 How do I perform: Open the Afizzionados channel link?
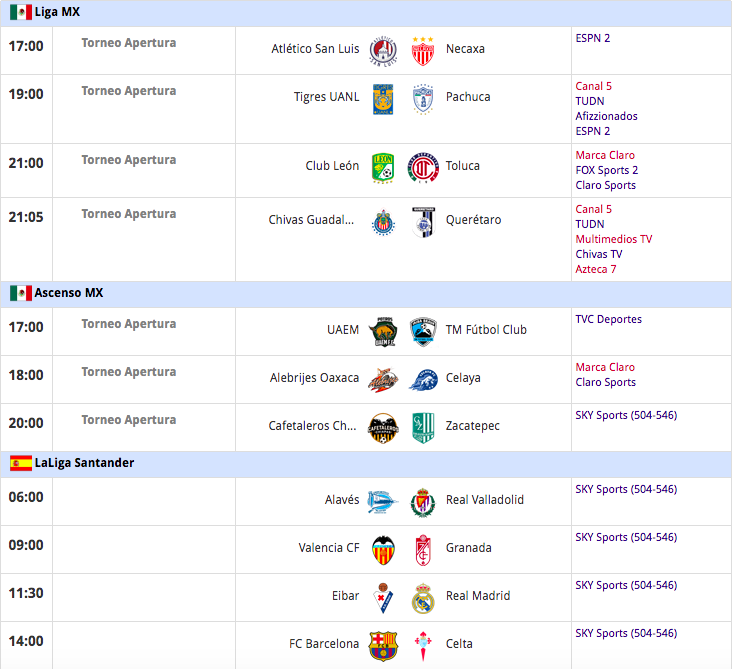(606, 116)
